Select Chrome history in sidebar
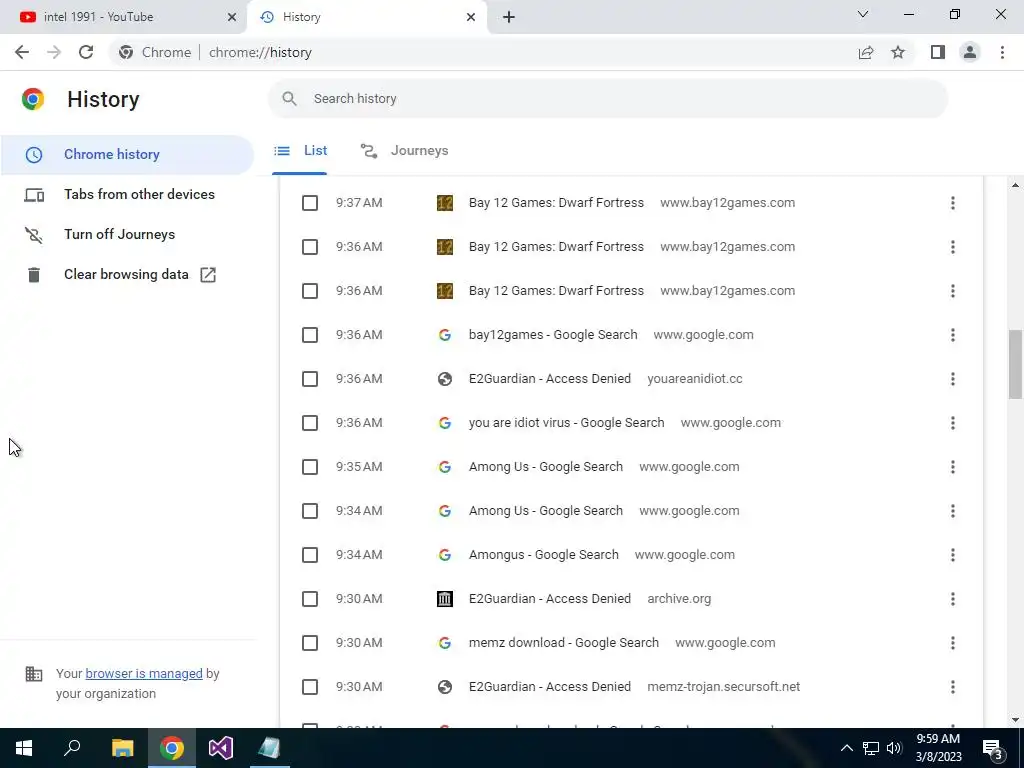The image size is (1024, 768). tap(127, 155)
